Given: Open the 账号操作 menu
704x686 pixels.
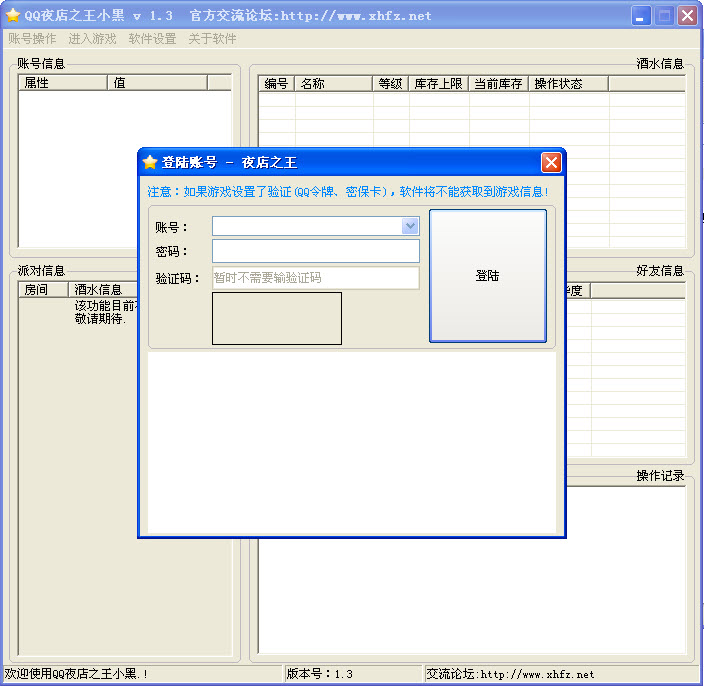Looking at the screenshot, I should 32,39.
